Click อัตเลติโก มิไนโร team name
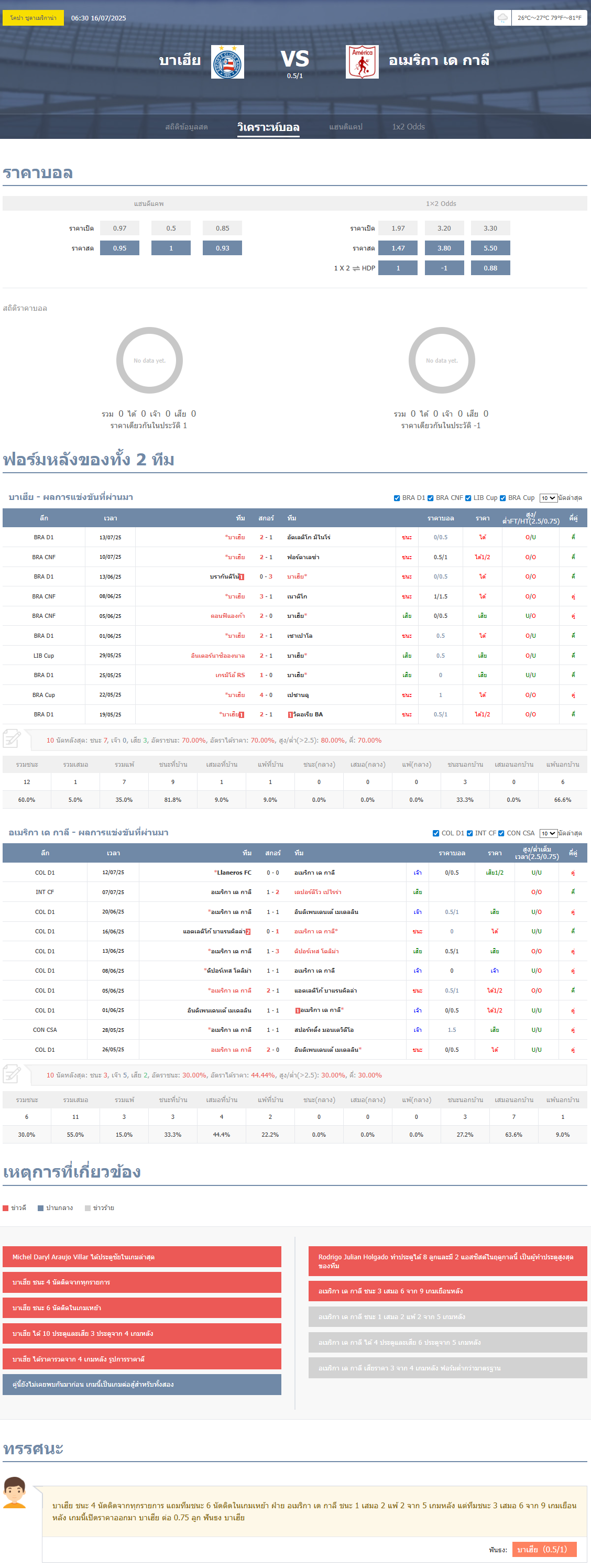 point(309,537)
